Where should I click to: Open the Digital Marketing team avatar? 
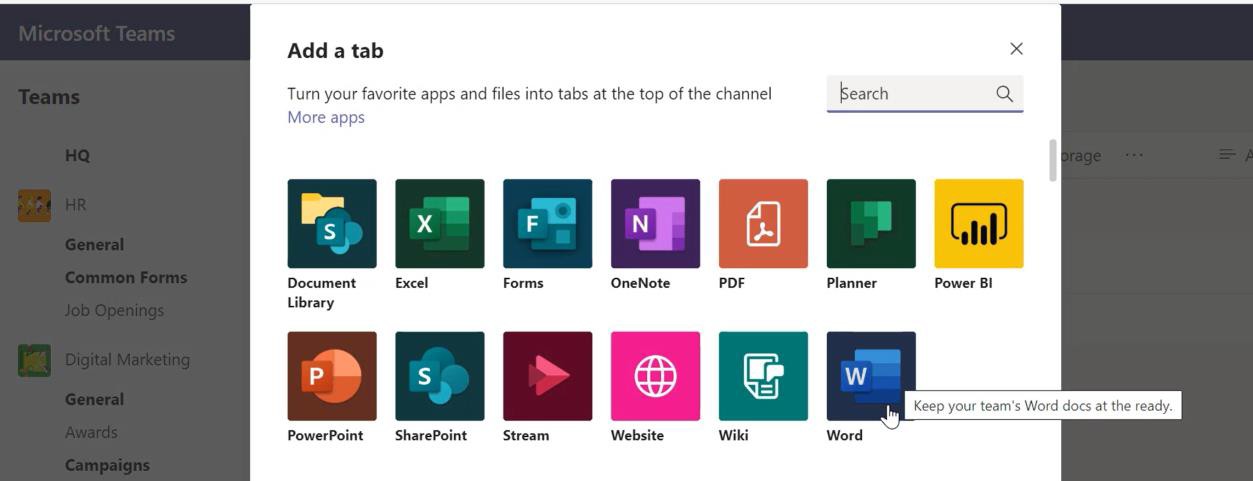[x=34, y=360]
